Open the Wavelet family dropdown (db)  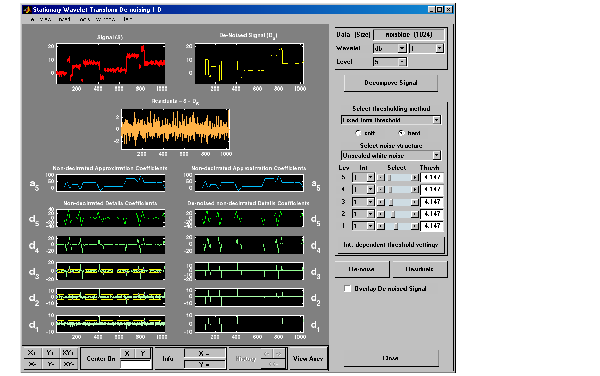point(390,48)
